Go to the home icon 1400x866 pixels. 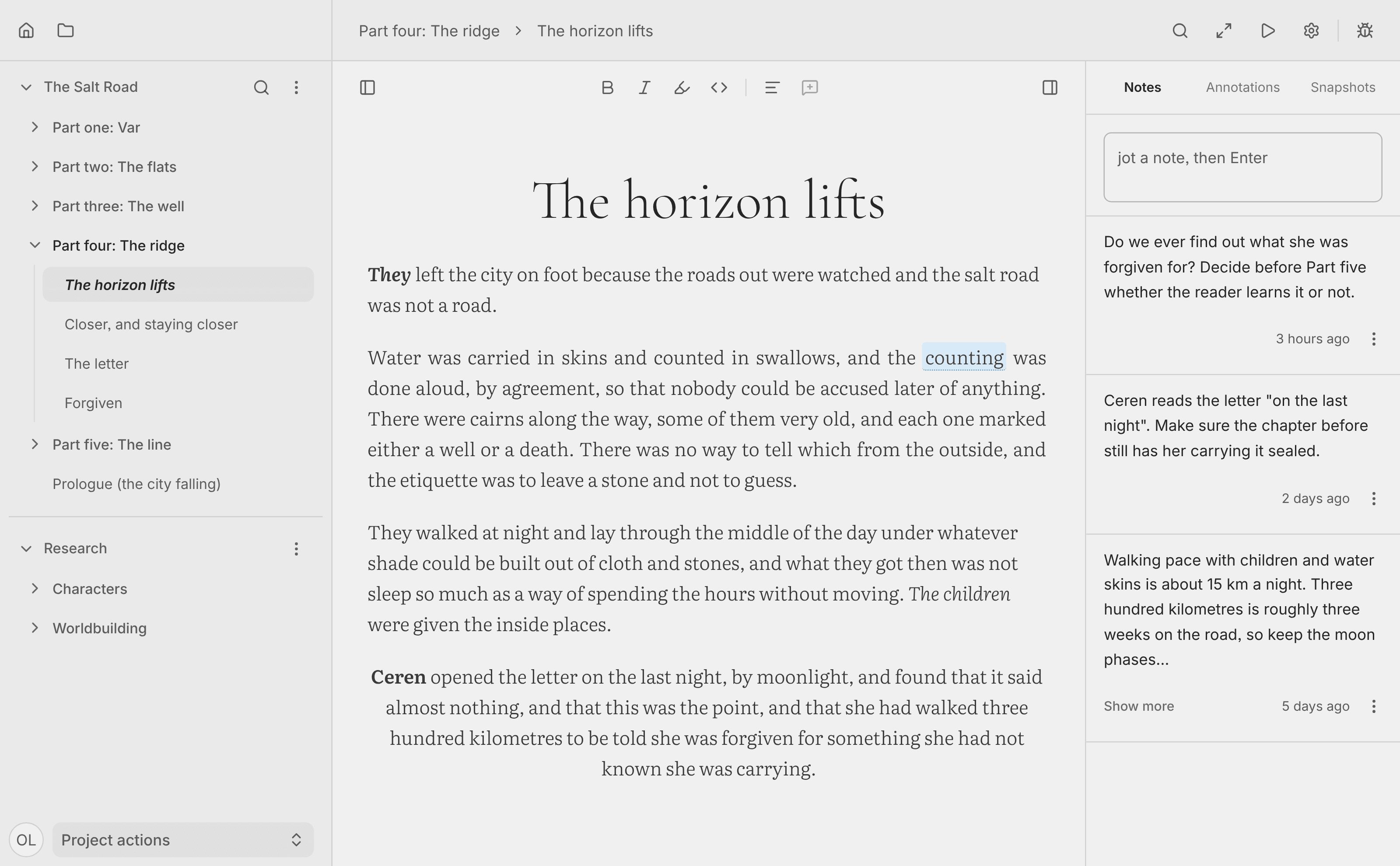click(26, 30)
